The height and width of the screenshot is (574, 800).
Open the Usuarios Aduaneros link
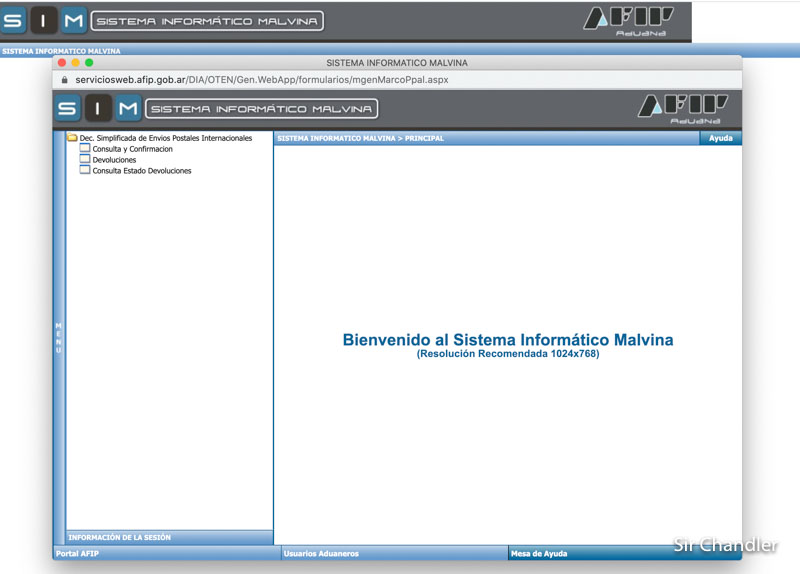pos(321,554)
